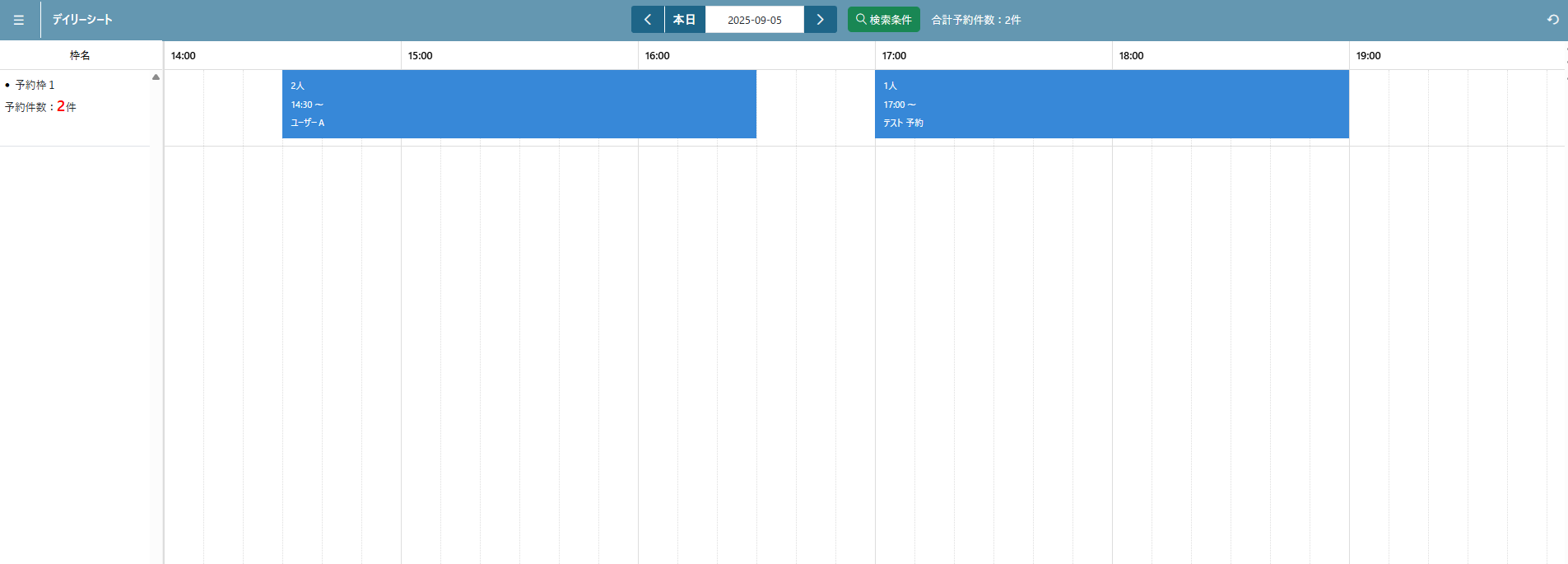The height and width of the screenshot is (564, 1568).
Task: Select 予約枠 1 in the frame list
Action: point(35,85)
